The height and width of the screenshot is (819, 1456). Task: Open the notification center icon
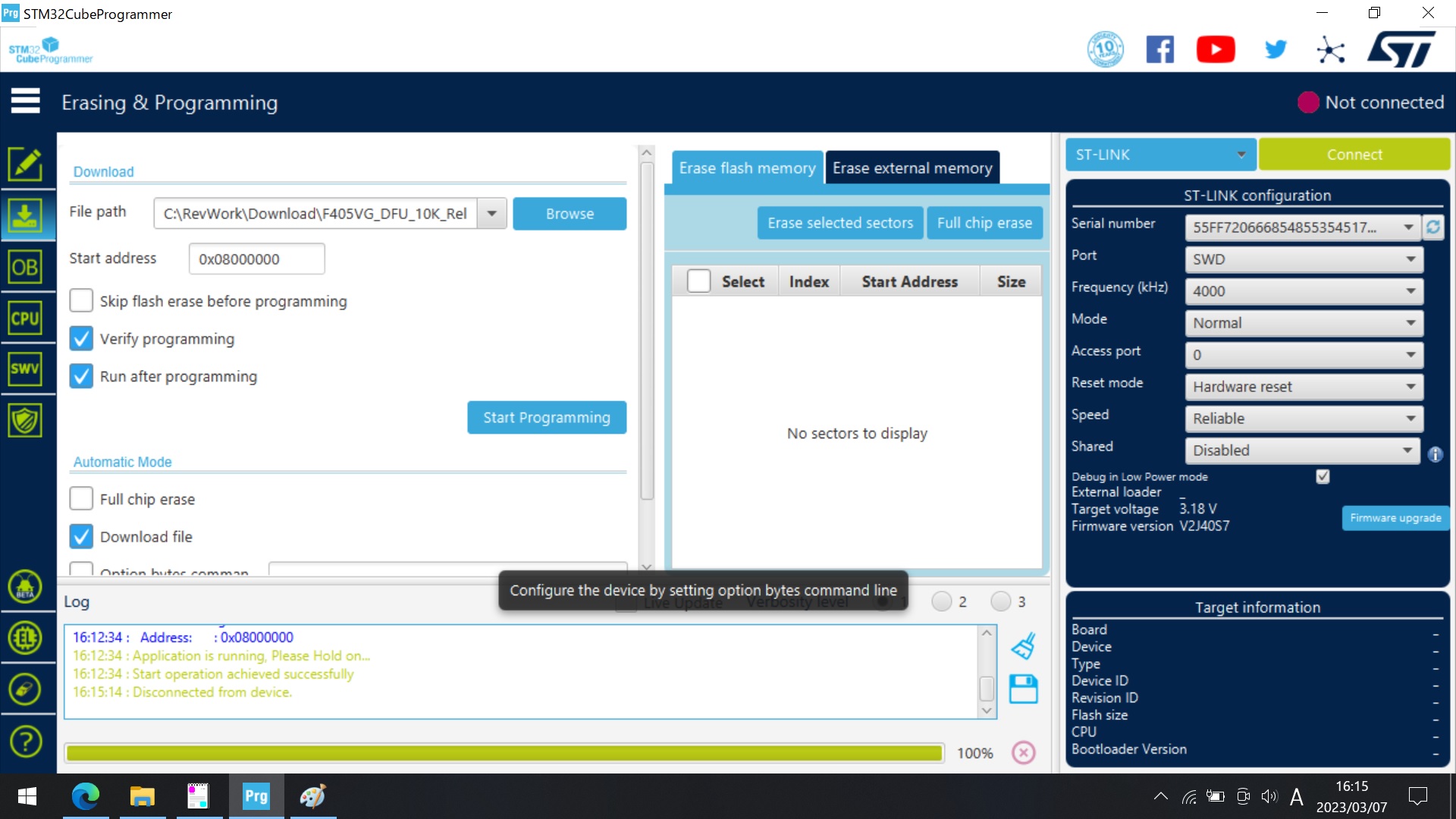coord(1417,796)
